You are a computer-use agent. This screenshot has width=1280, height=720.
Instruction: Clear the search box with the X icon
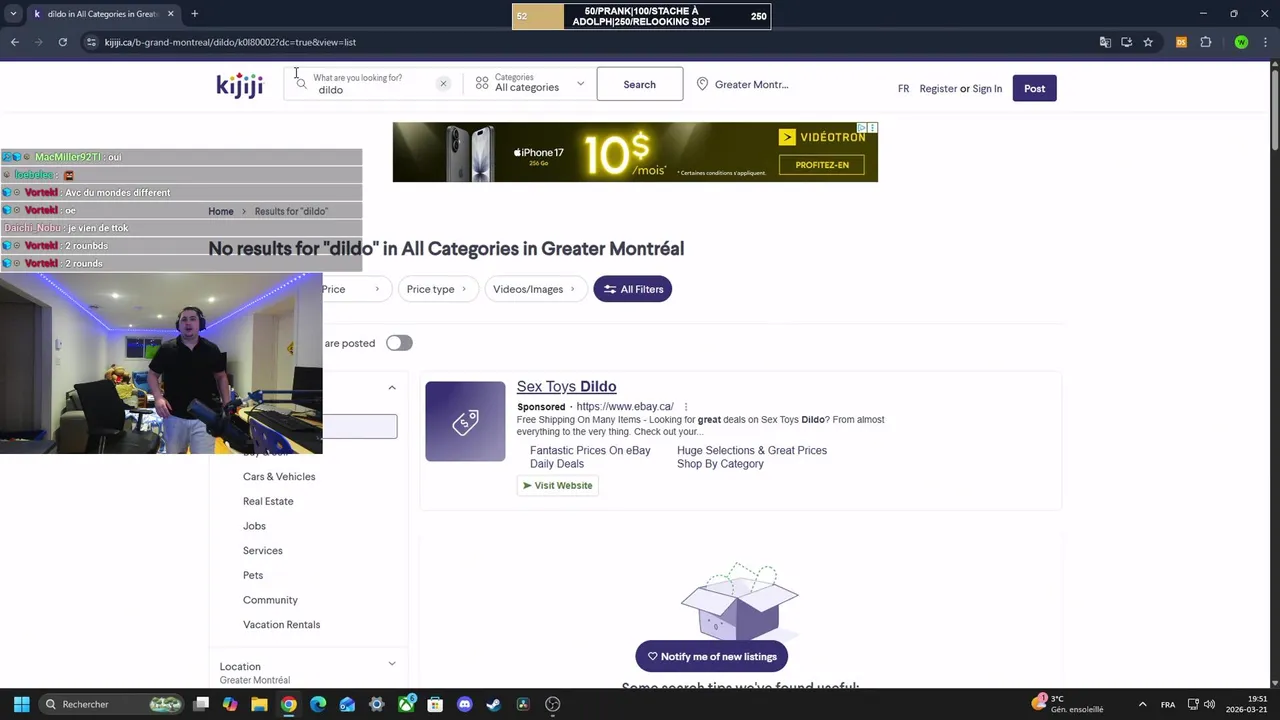[443, 84]
